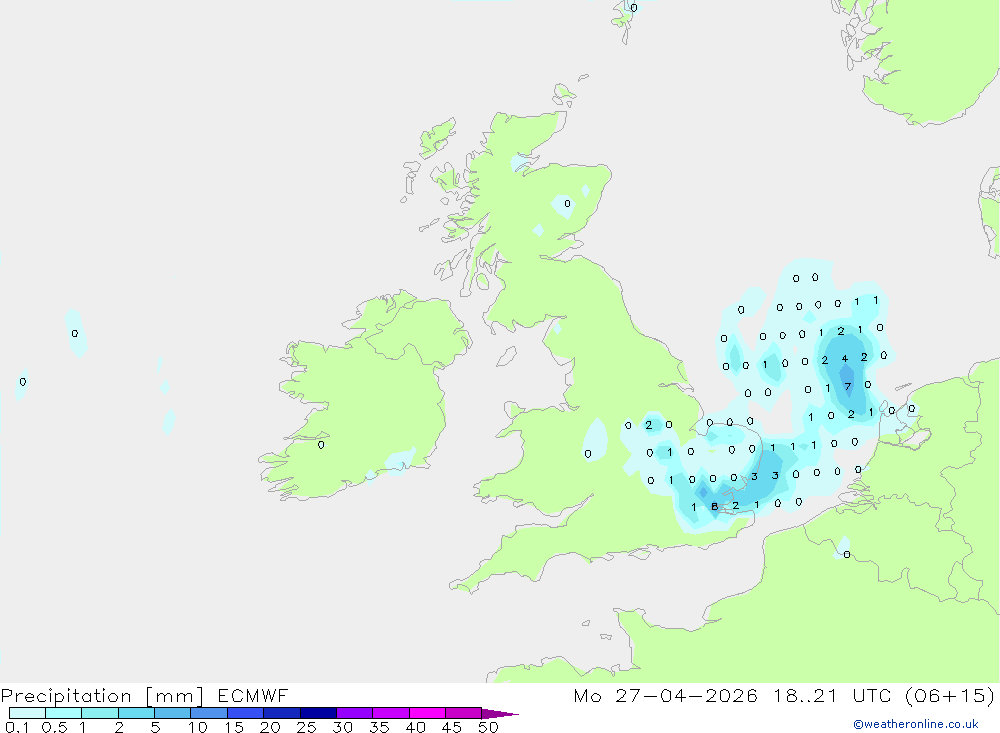Click the '18..21 UTC' time range
The image size is (1000, 733).
click(x=833, y=695)
